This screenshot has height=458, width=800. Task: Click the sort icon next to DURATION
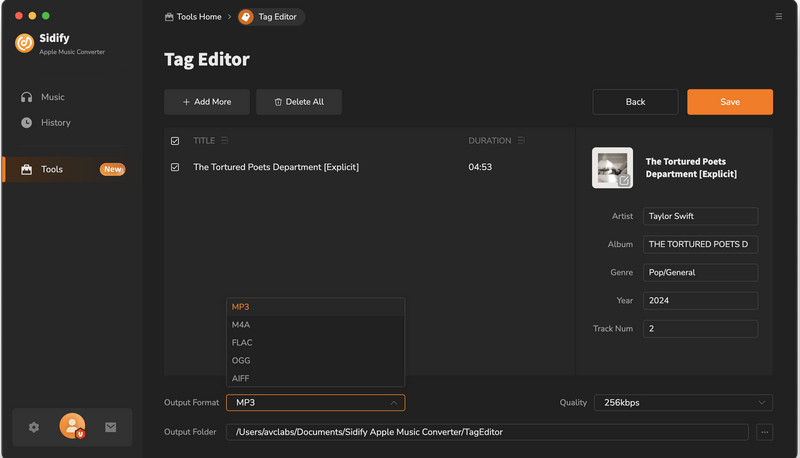[x=521, y=140]
